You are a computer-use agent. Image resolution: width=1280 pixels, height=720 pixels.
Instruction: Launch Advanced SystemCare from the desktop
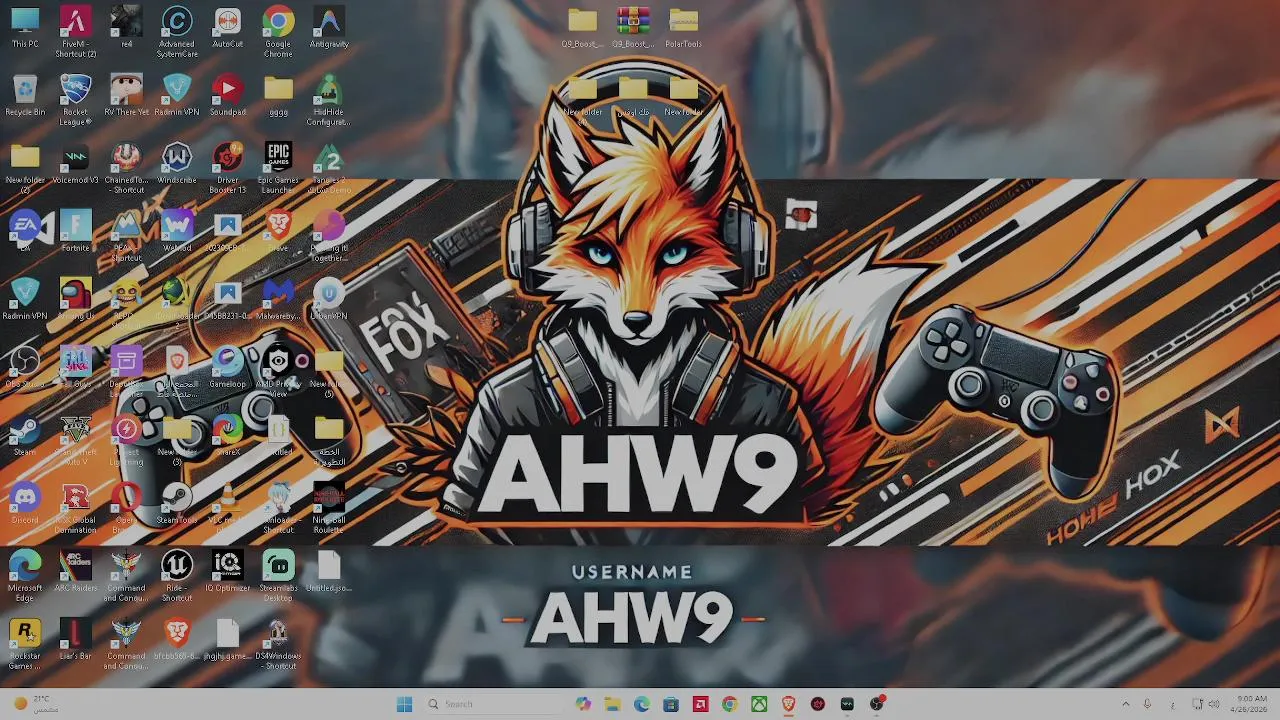177,32
